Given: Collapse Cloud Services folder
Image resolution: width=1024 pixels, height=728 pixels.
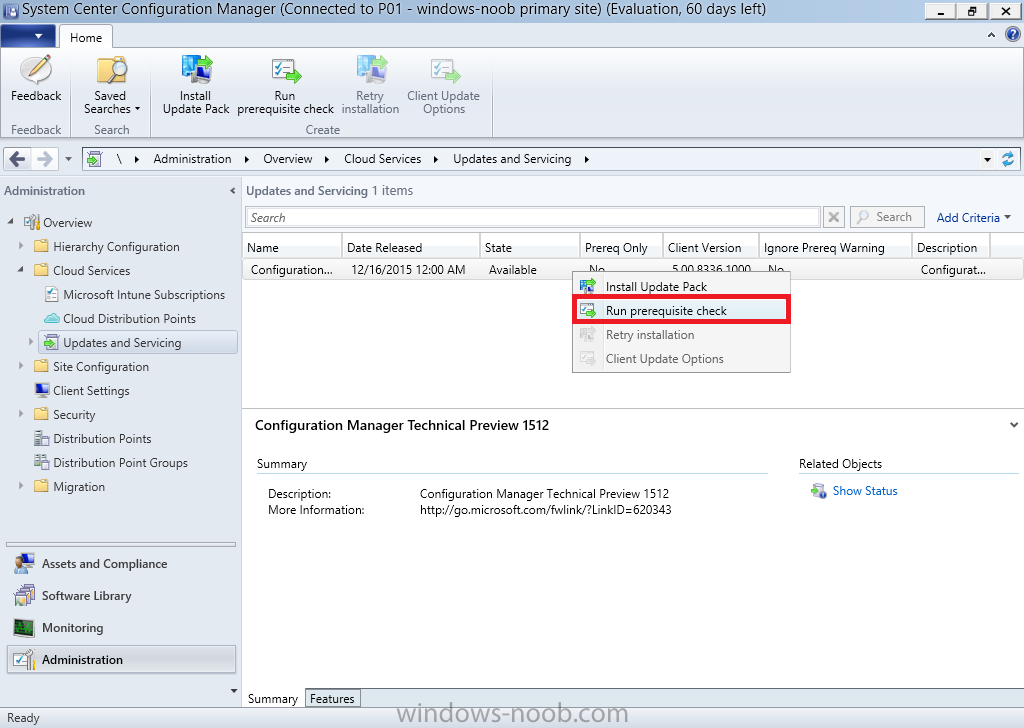Looking at the screenshot, I should pyautogui.click(x=21, y=270).
